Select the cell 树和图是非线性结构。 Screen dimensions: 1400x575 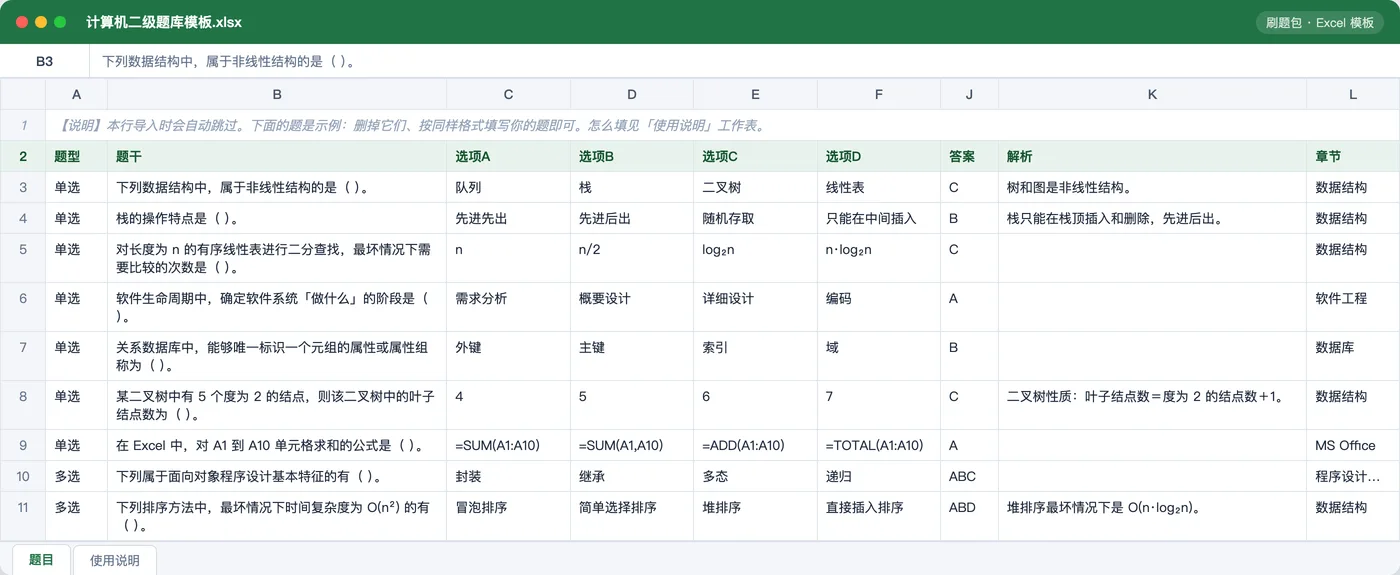[1153, 187]
